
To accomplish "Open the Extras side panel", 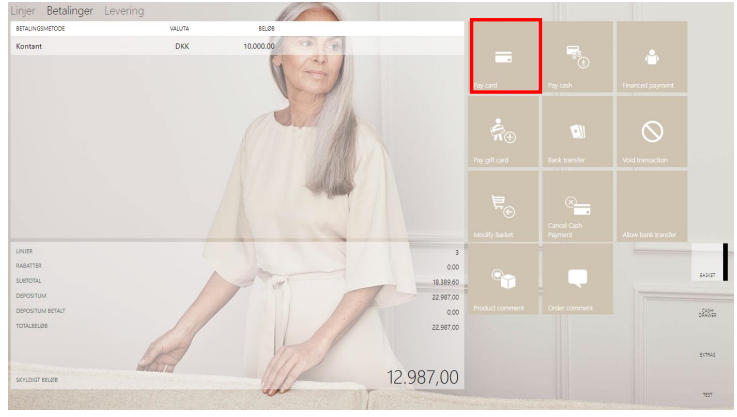I will pyautogui.click(x=707, y=354).
